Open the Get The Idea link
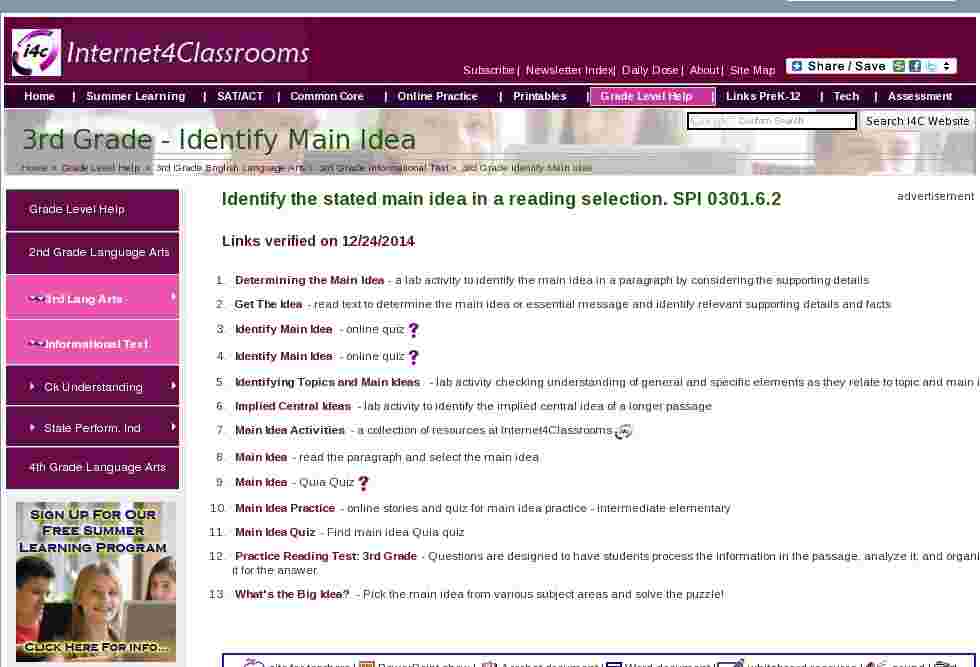The image size is (980, 667). (268, 304)
